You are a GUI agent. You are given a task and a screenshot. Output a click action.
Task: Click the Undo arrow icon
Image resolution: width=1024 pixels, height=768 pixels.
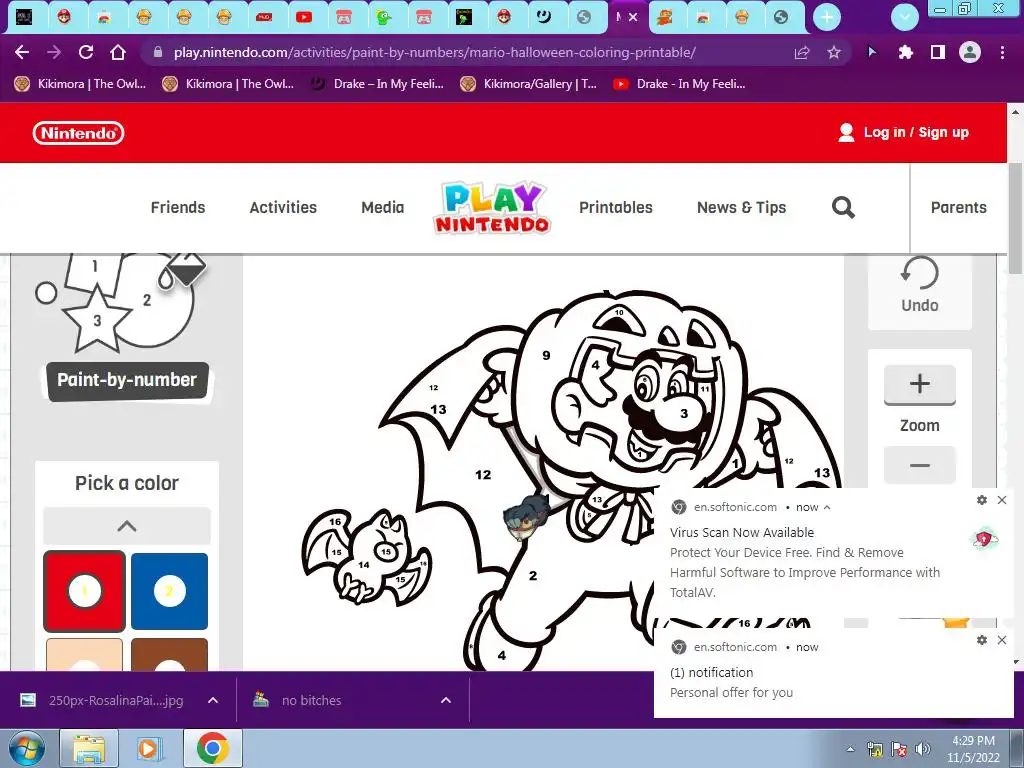[920, 272]
